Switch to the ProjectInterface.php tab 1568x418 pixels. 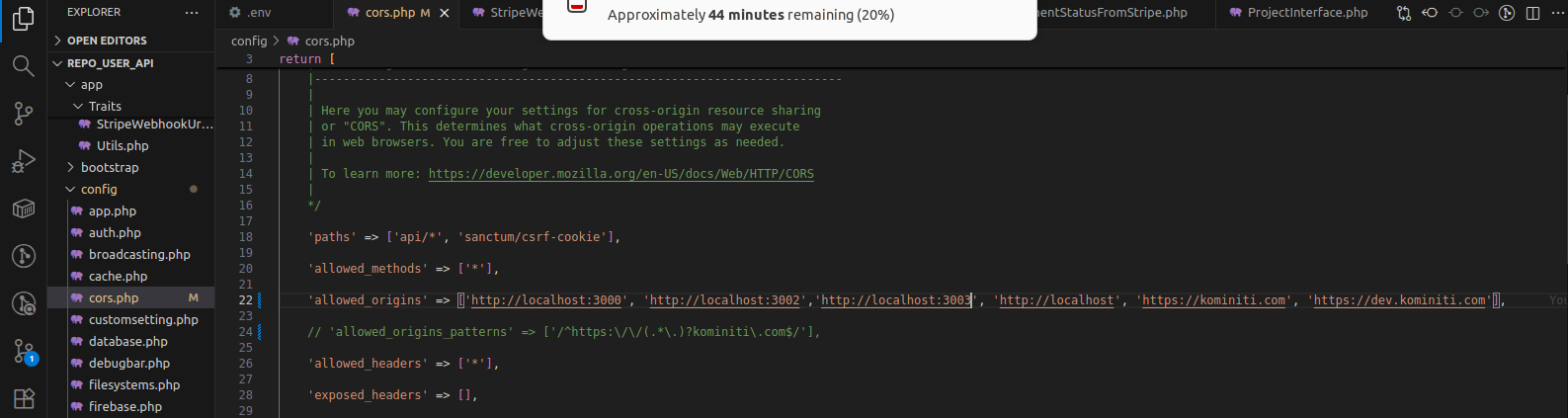pos(1306,13)
